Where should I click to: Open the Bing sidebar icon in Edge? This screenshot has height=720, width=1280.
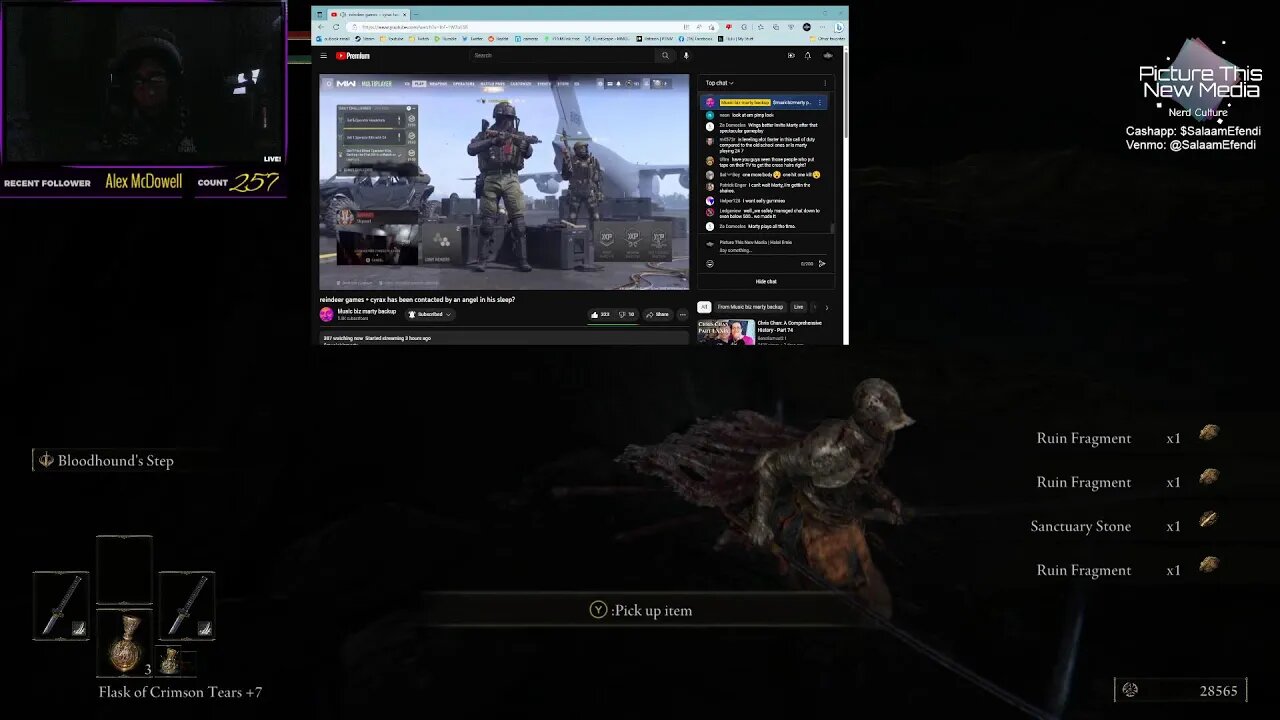pos(840,27)
